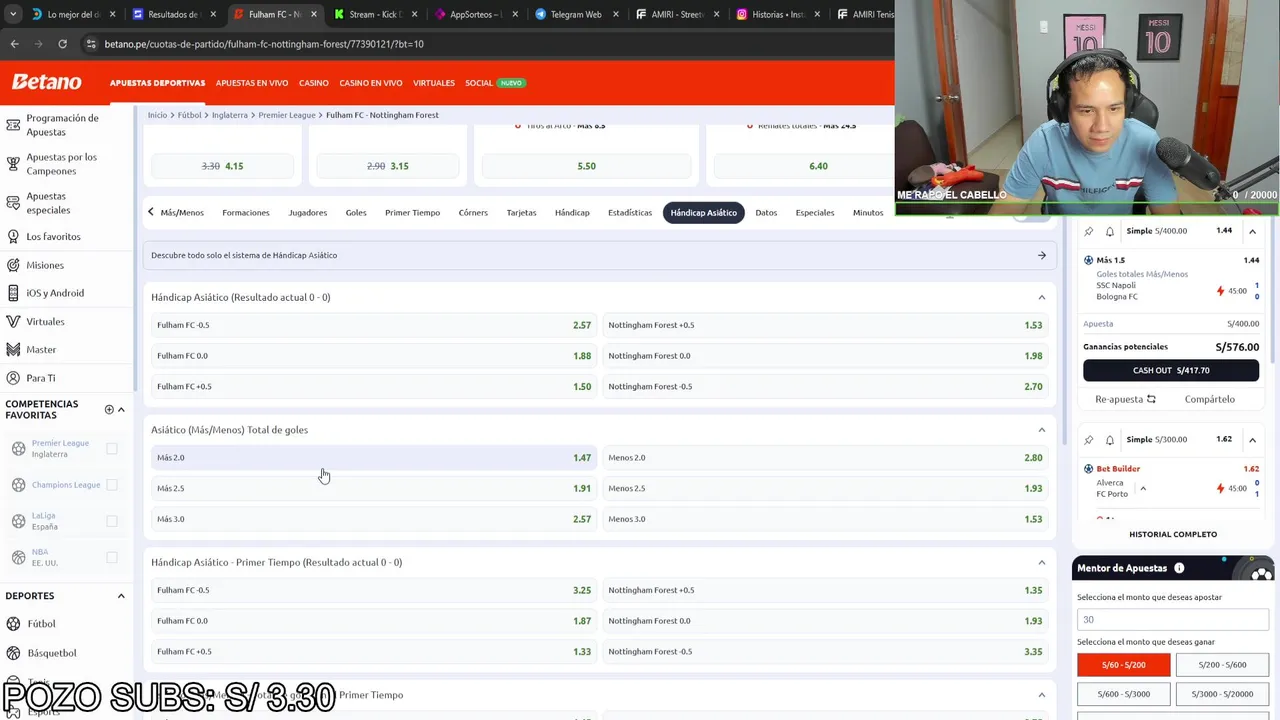Click Premier League breadcrumb link
The height and width of the screenshot is (720, 1280).
pos(287,115)
